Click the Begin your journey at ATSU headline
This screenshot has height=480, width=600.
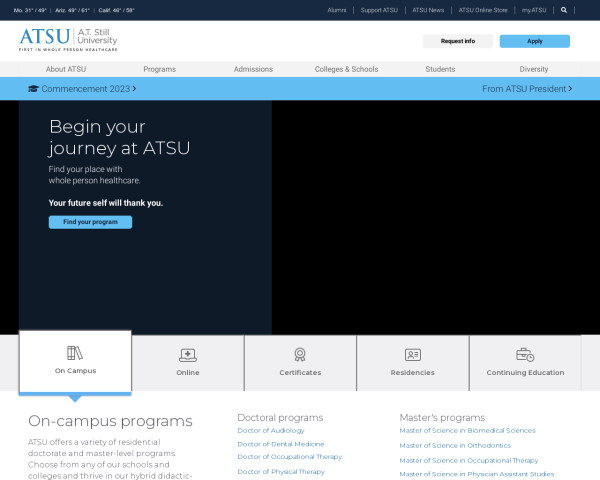click(x=119, y=137)
